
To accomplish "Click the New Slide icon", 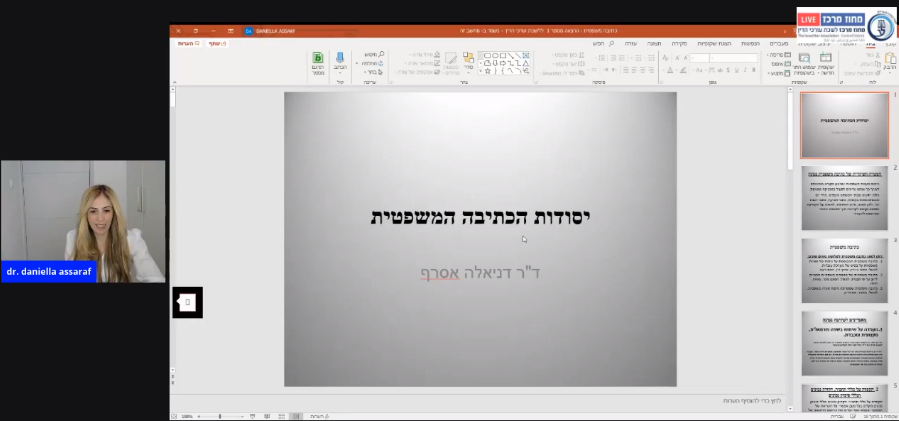I will [826, 58].
